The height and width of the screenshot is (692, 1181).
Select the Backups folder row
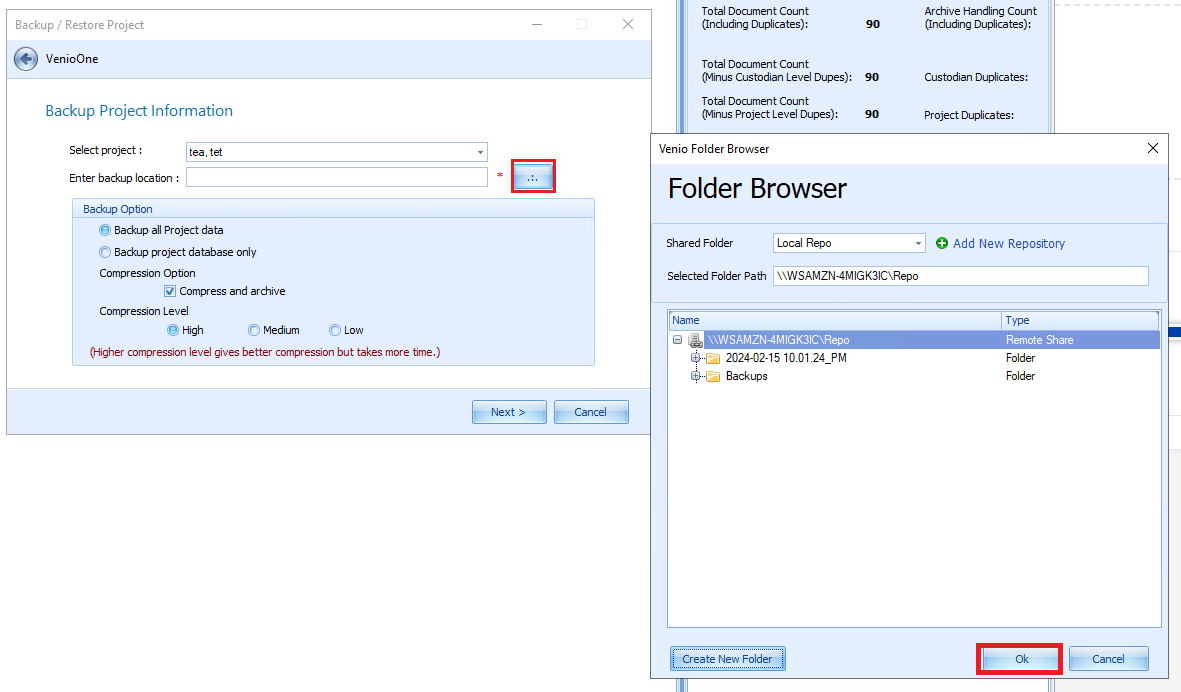914,376
